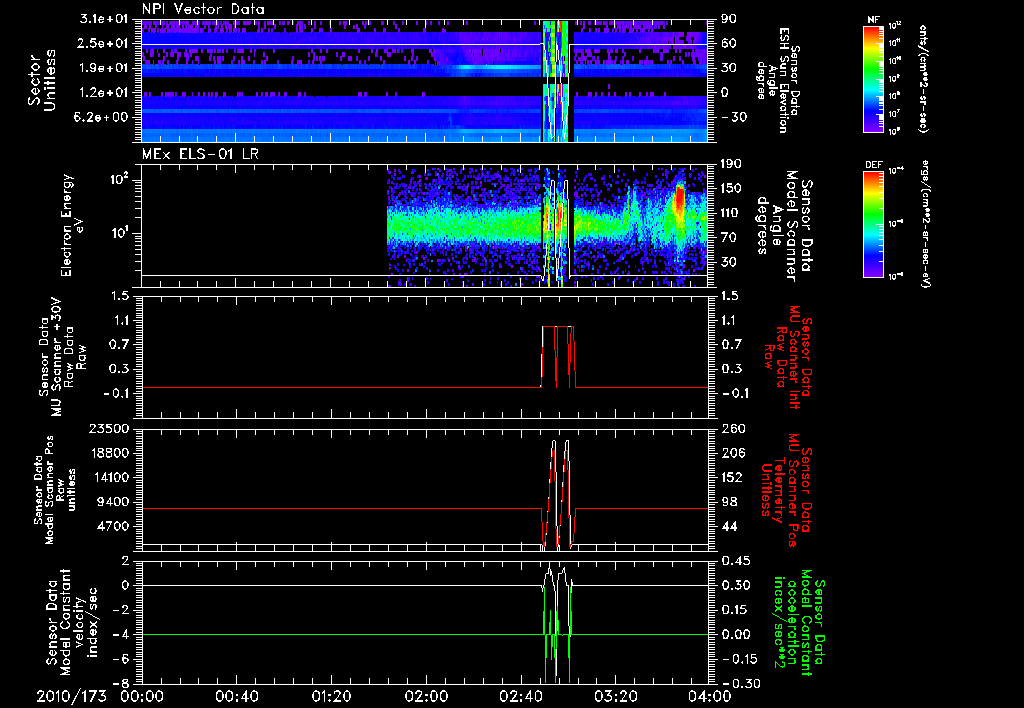Click the 18800 scanner position tick
1024x708 pixels.
pos(109,453)
